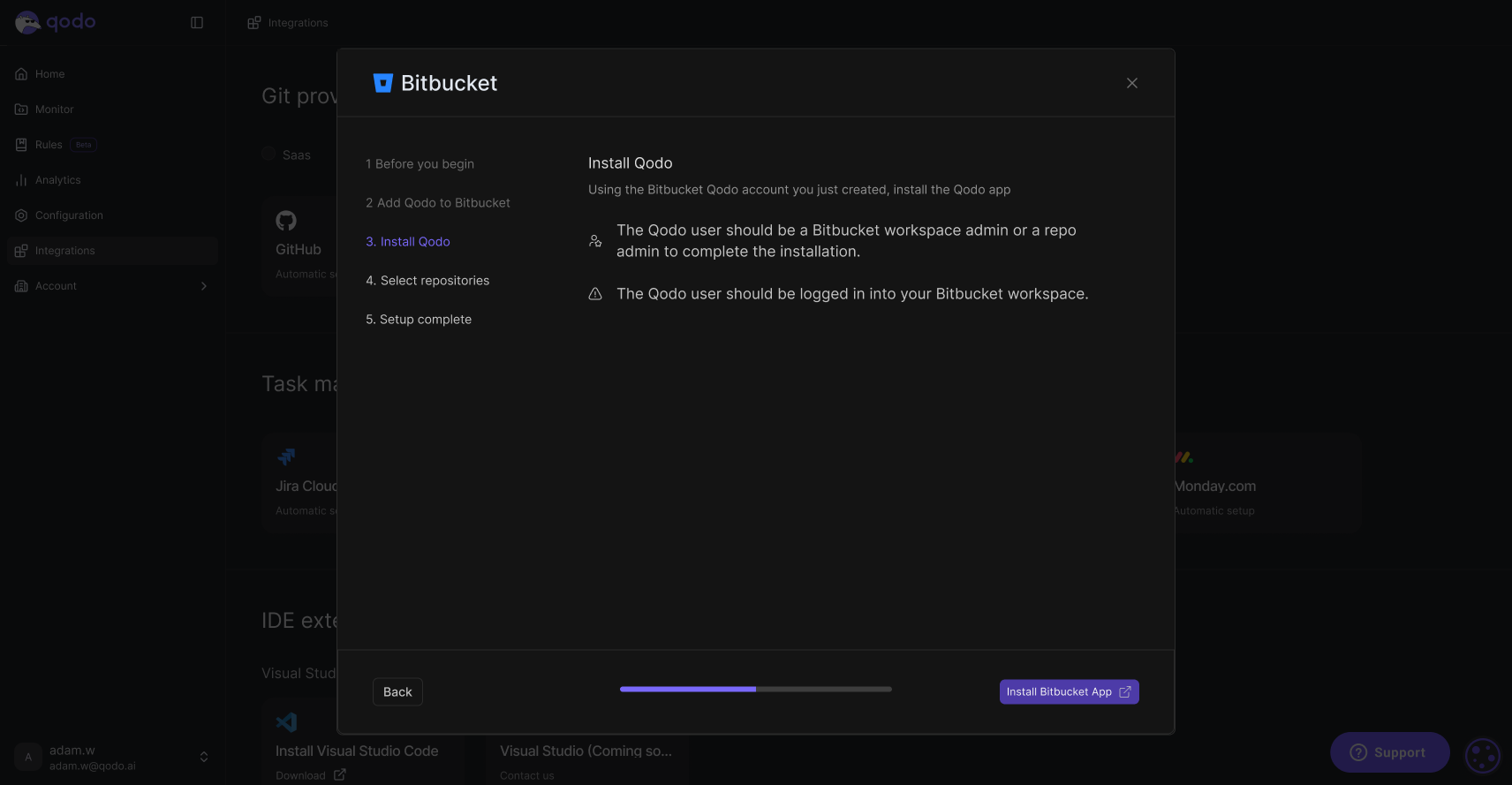The image size is (1512, 785).
Task: Open the Monday.com integration card
Action: click(1266, 484)
